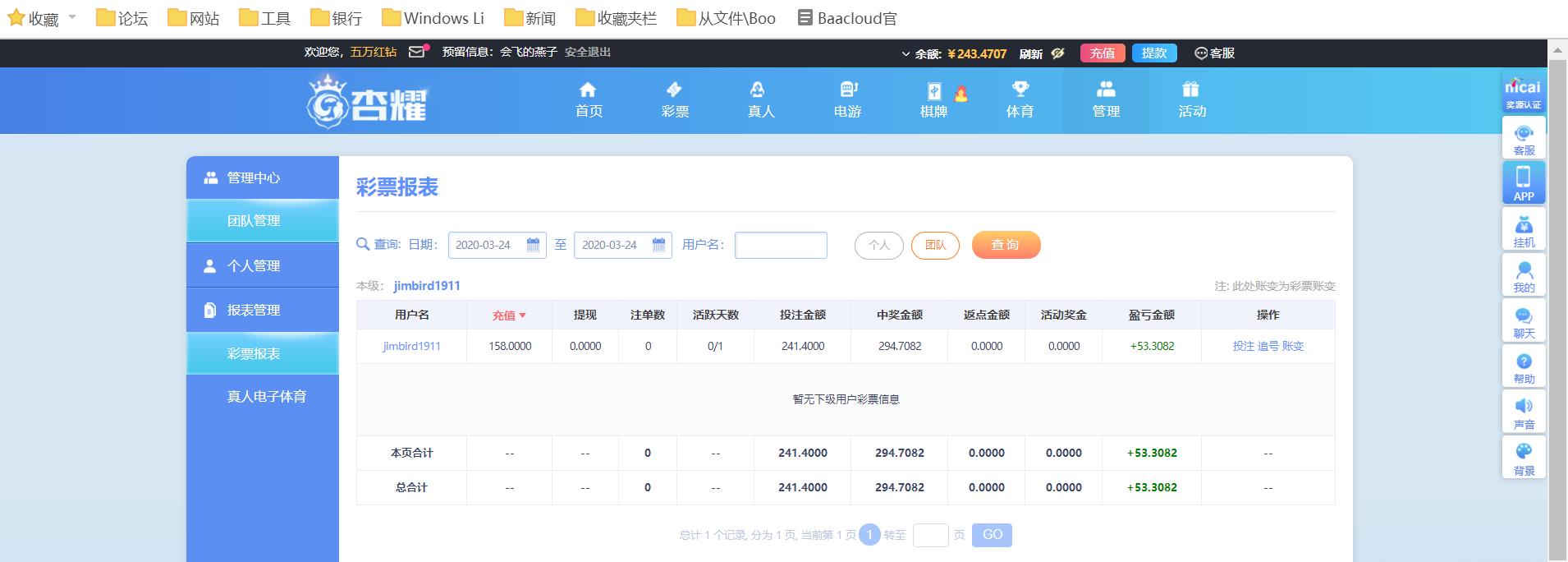
Task: Go to 彩票 in the navigation bar
Action: tap(675, 99)
